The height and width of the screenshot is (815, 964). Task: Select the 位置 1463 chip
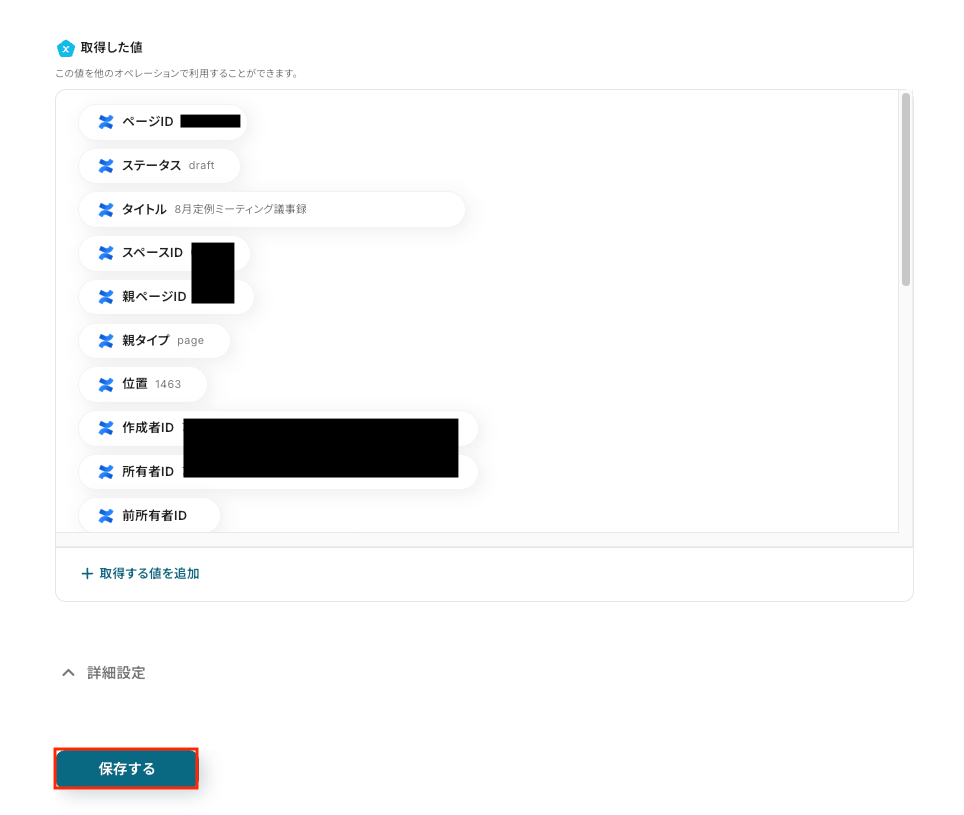pos(143,384)
